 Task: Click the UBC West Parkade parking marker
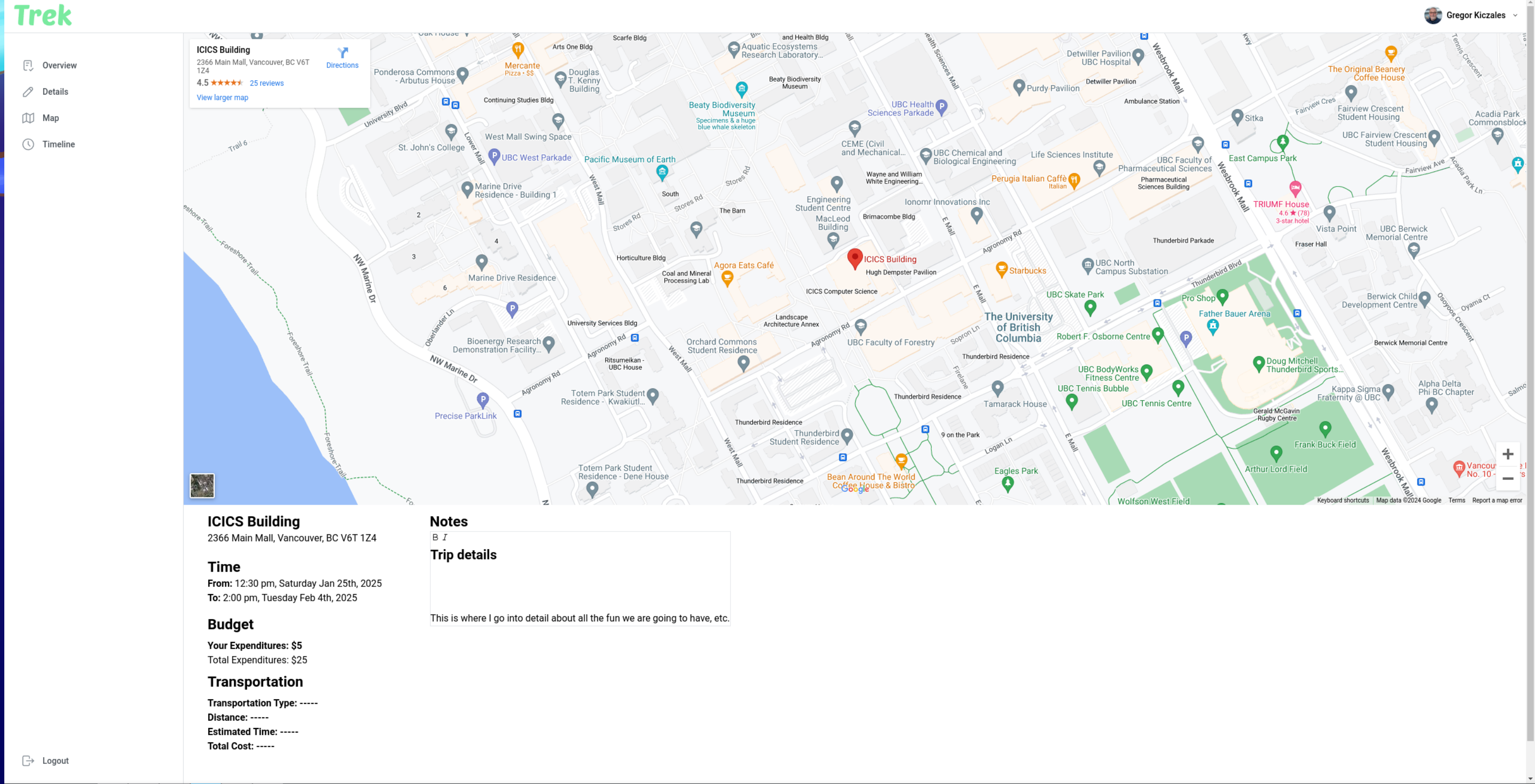click(x=494, y=156)
